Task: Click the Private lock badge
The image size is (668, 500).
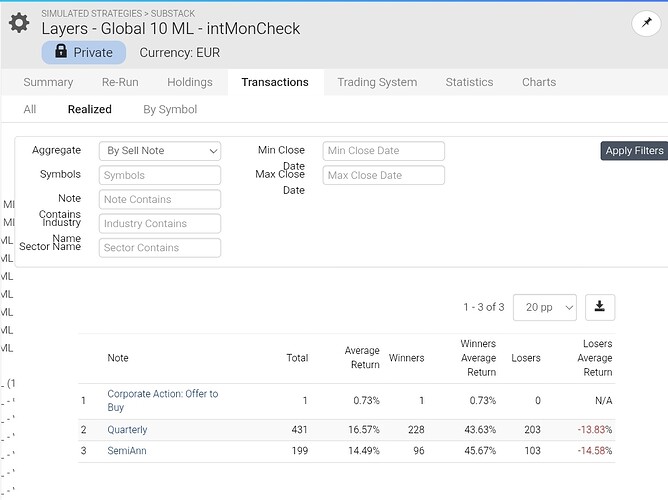Action: tap(84, 52)
